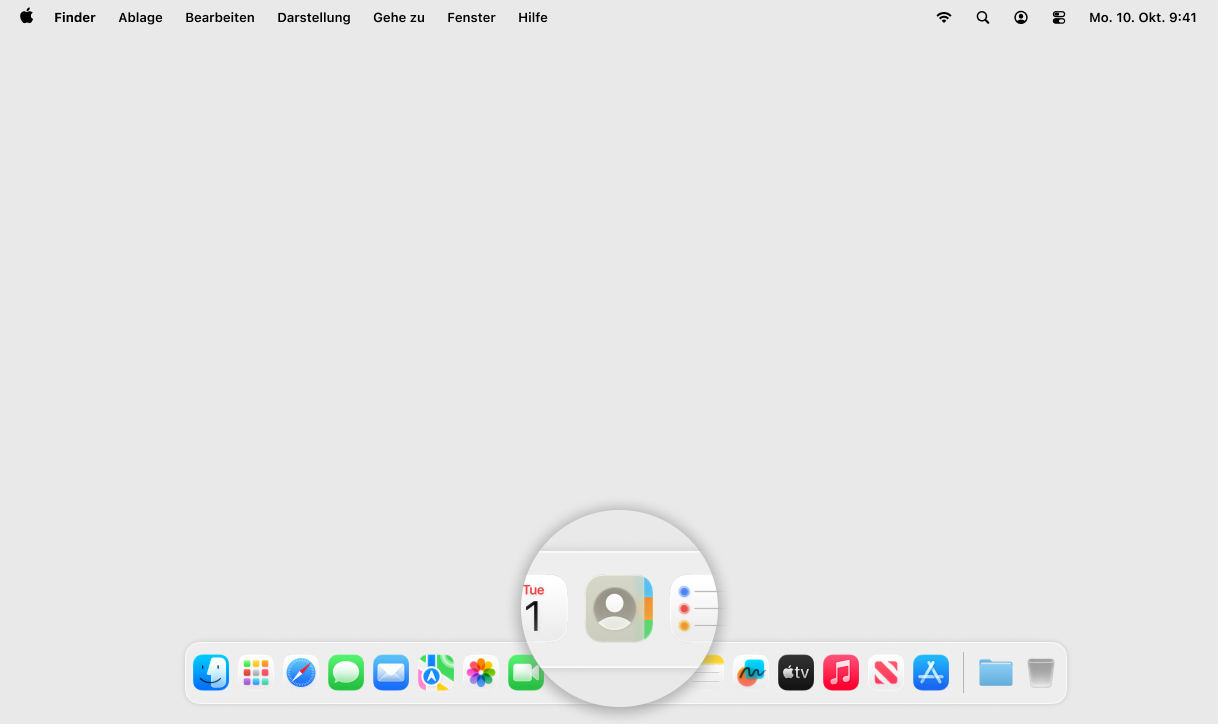Image resolution: width=1218 pixels, height=724 pixels.
Task: Launch Launchpad from the Dock
Action: coord(256,673)
